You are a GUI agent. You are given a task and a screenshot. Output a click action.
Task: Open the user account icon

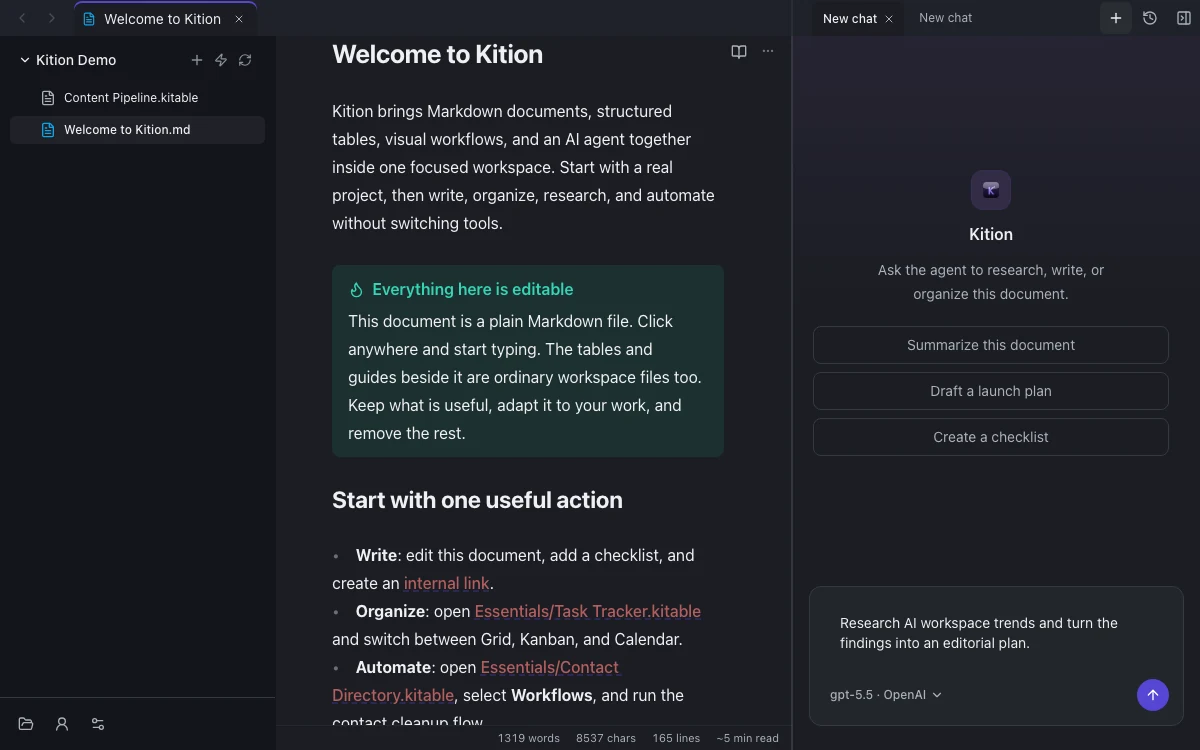(62, 724)
